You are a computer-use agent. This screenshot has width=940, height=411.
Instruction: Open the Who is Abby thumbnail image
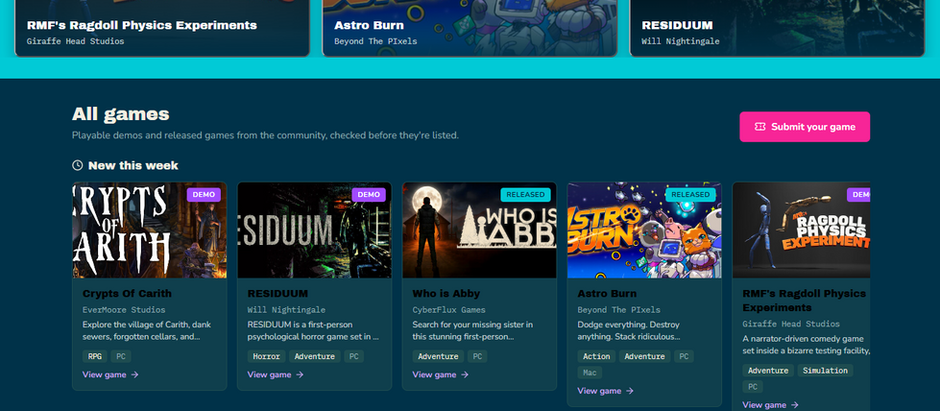coord(480,230)
